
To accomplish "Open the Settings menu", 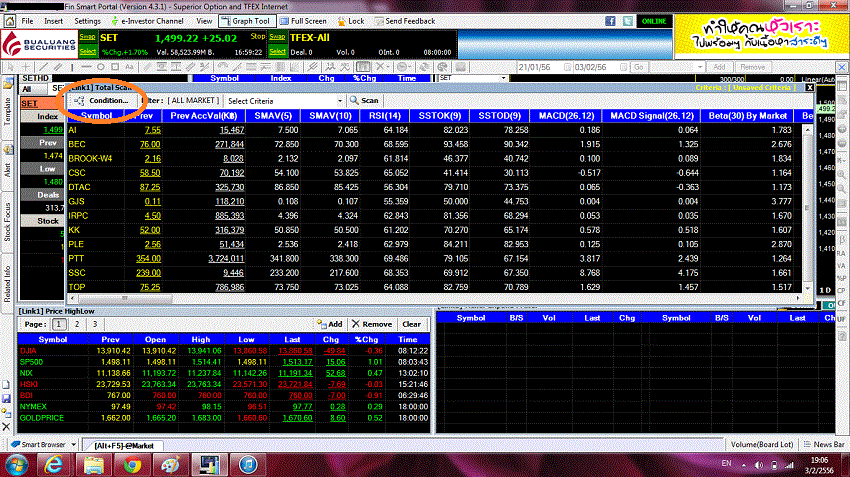I will coord(87,21).
